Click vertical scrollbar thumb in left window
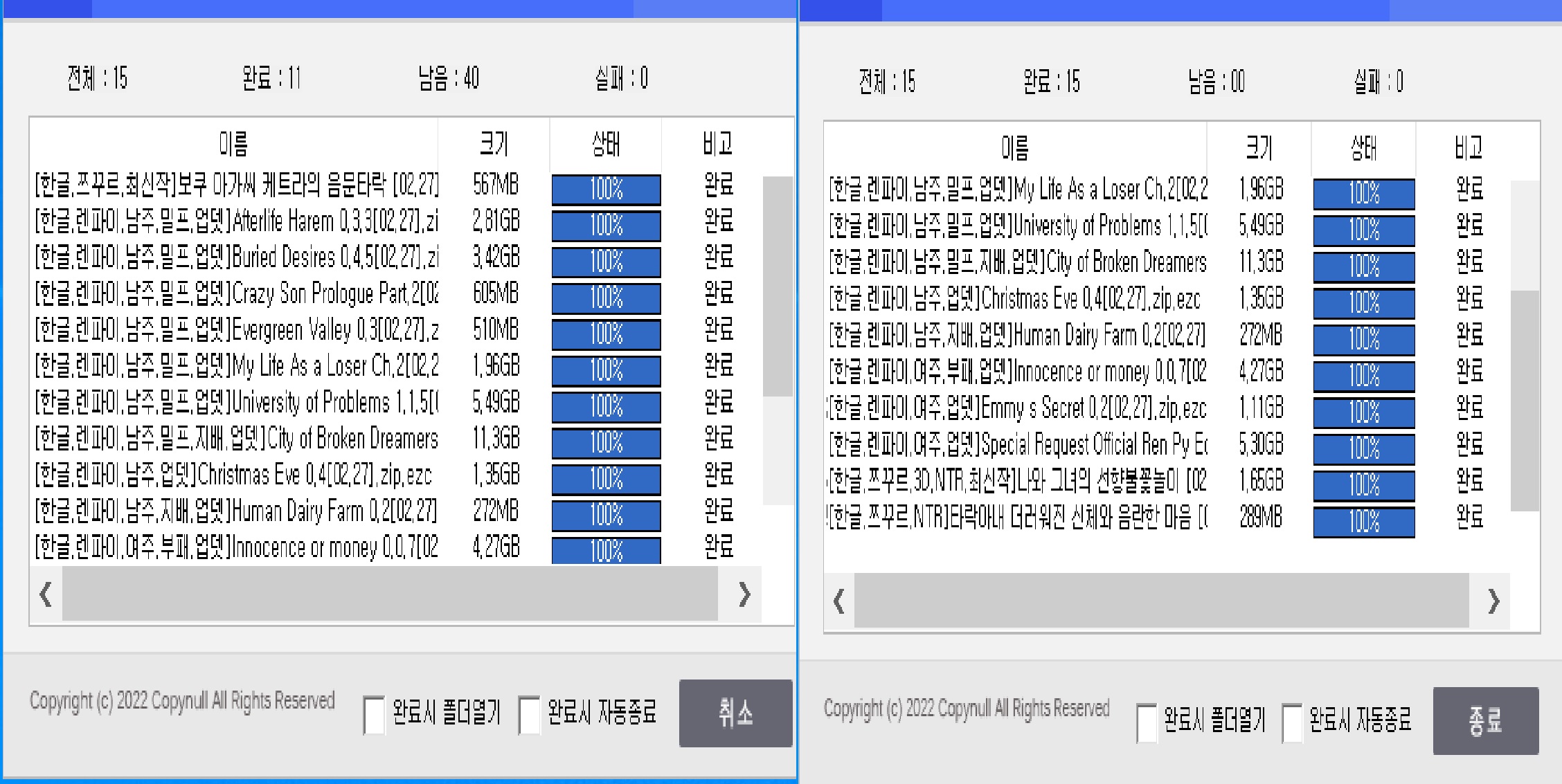Viewport: 1562px width, 784px height. tap(778, 287)
